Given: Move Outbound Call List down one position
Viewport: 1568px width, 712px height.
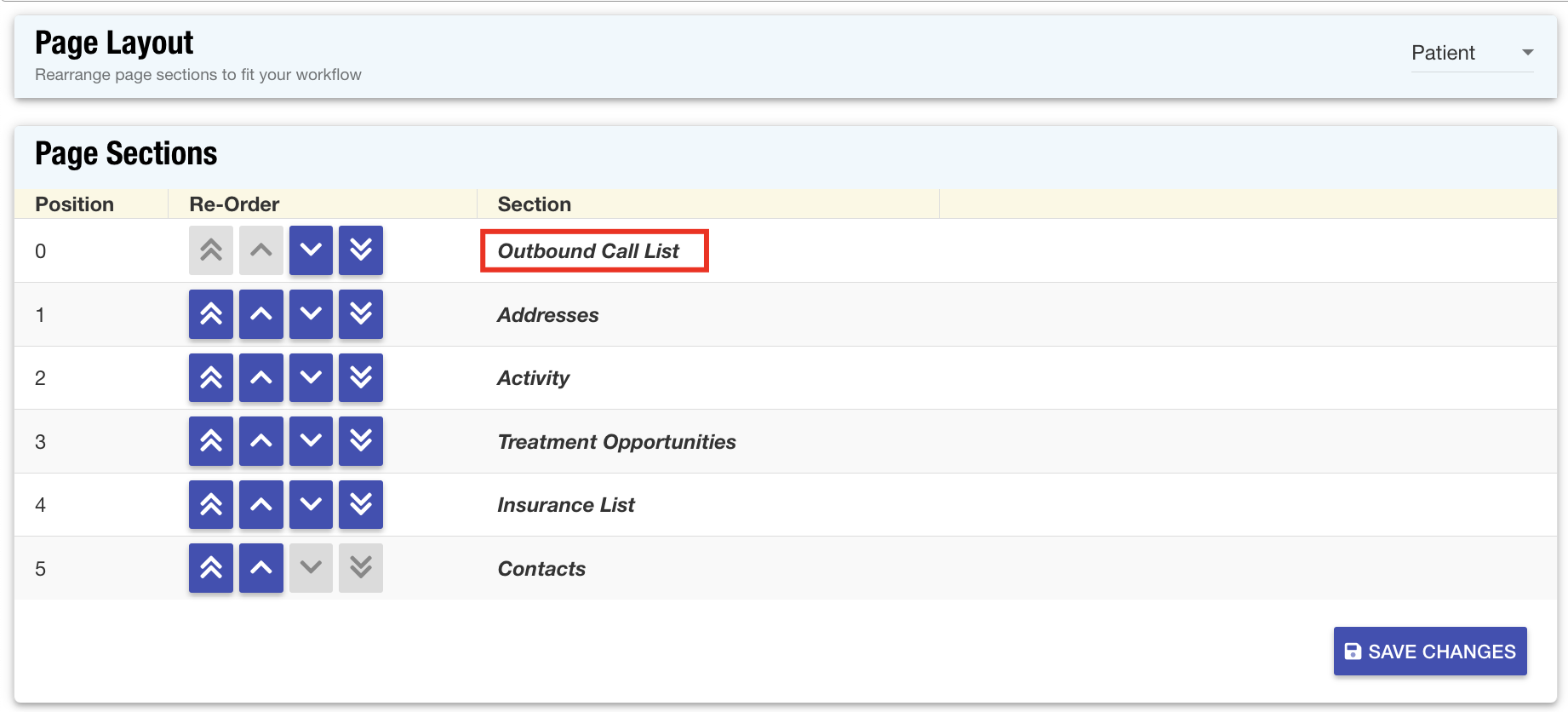Looking at the screenshot, I should pos(311,250).
